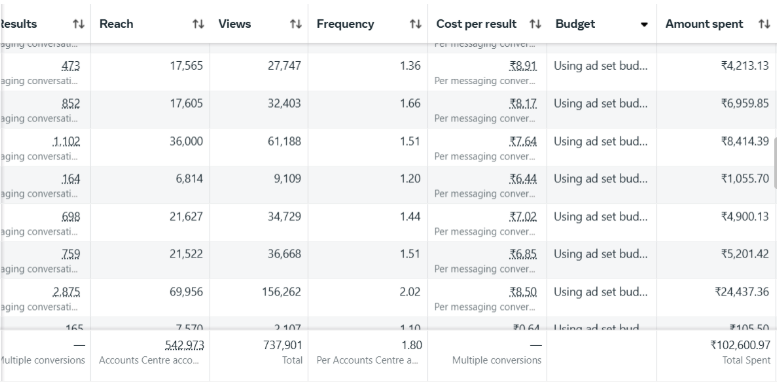The height and width of the screenshot is (382, 777).
Task: Select amount spent ₹6,959.85
Action: click(745, 104)
